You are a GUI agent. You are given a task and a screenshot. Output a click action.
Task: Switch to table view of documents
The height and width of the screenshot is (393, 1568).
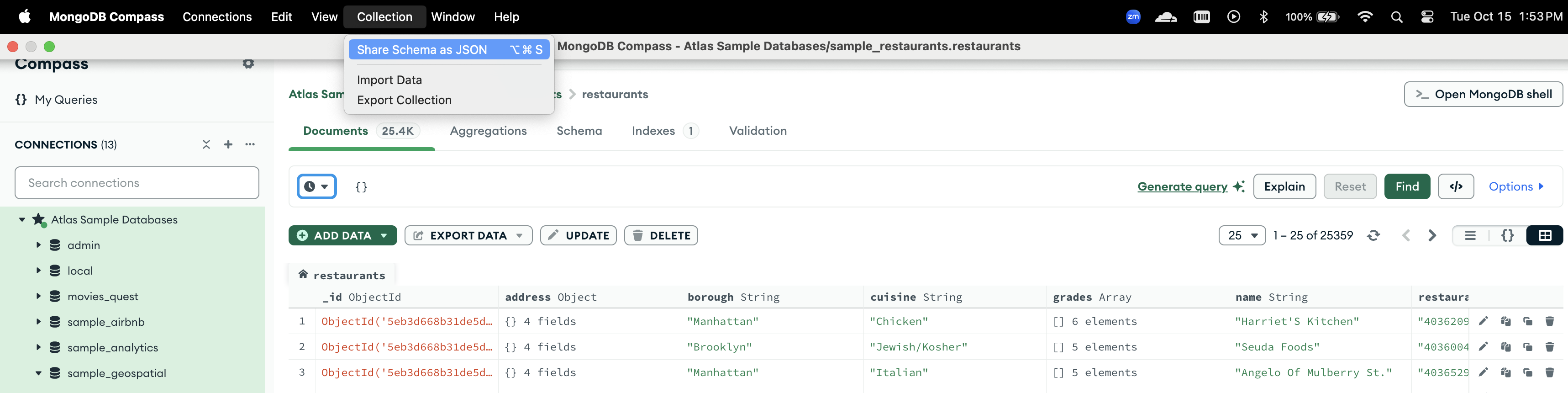(x=1545, y=235)
